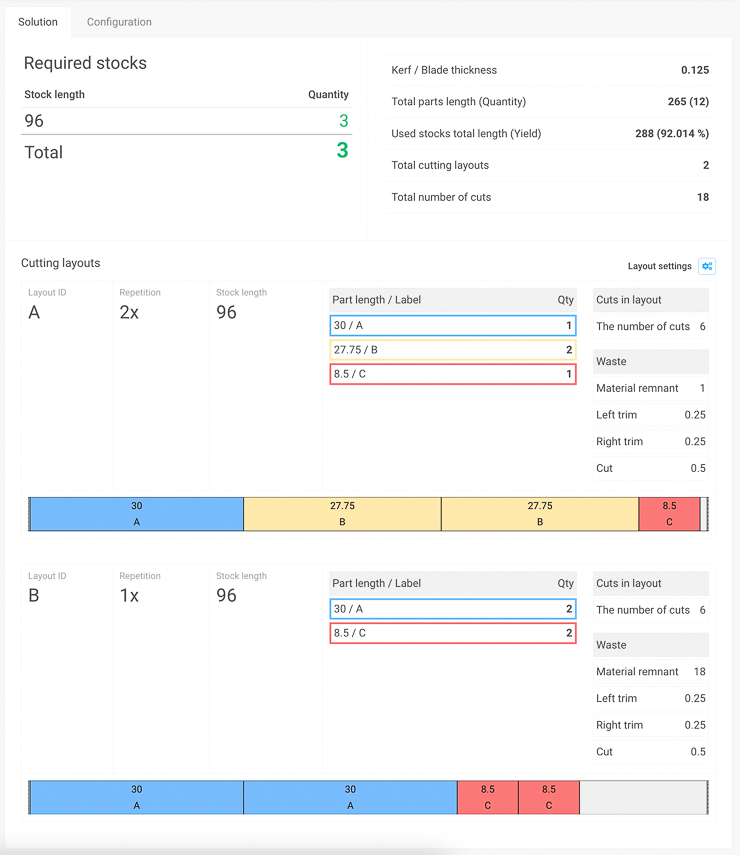
Task: Click the first yellow 27.75 B segment
Action: point(342,514)
